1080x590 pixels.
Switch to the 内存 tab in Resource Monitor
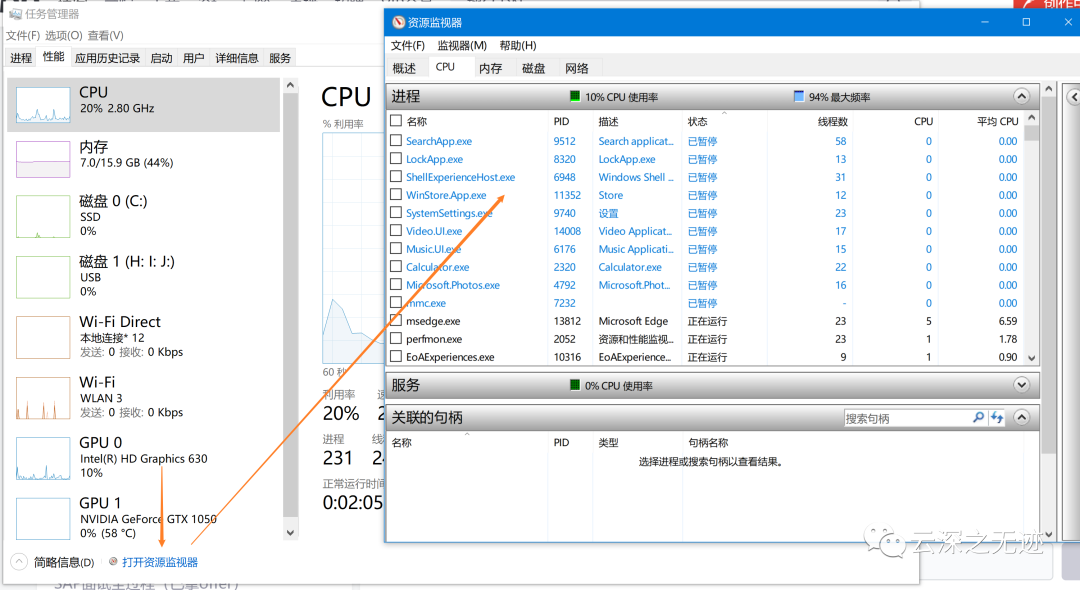tap(491, 67)
